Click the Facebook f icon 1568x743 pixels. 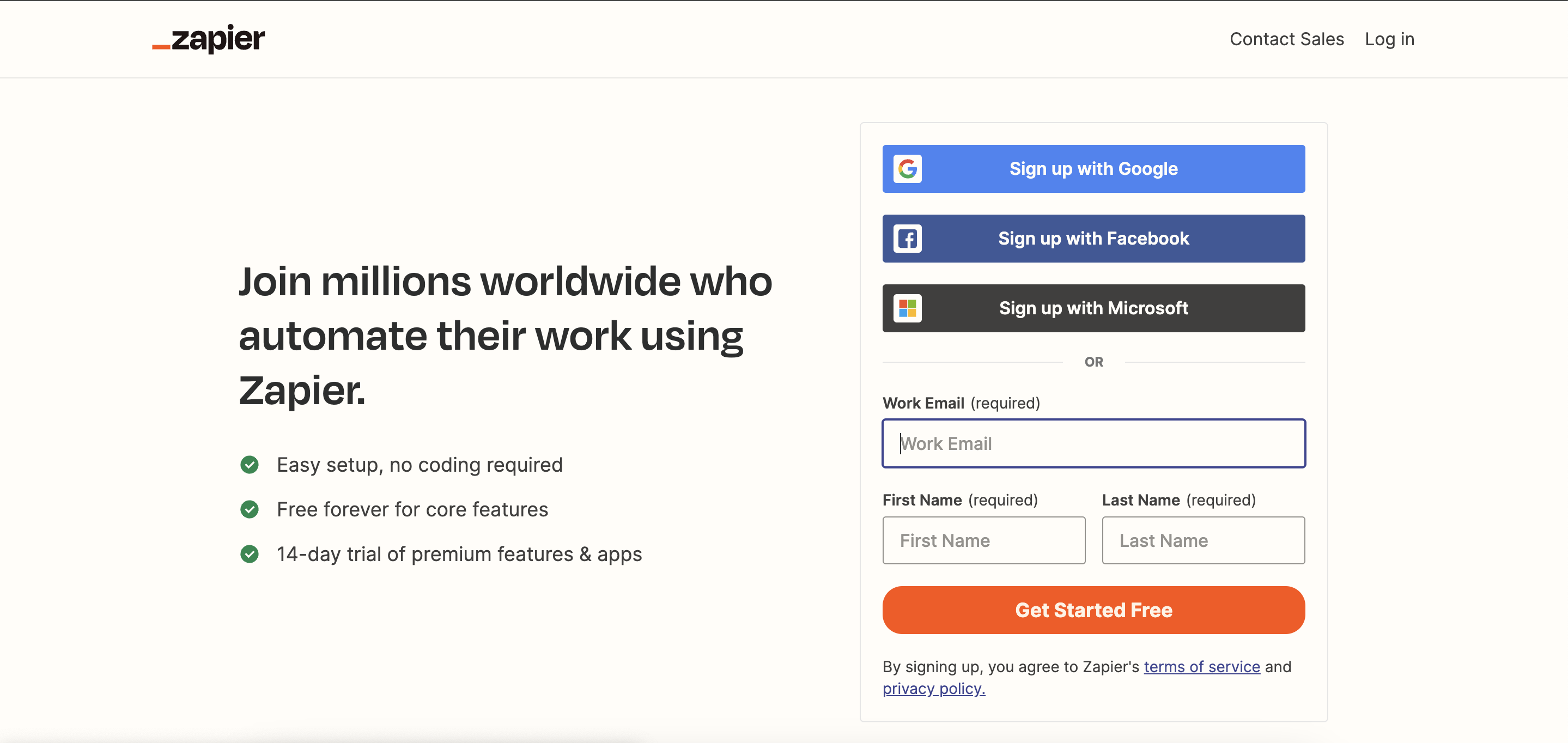point(907,239)
